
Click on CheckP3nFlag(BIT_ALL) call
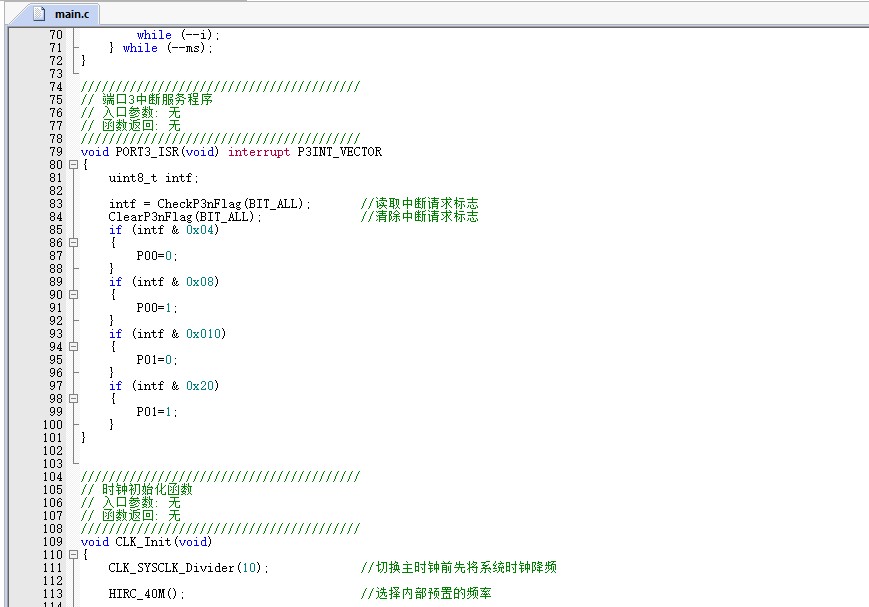(x=231, y=203)
